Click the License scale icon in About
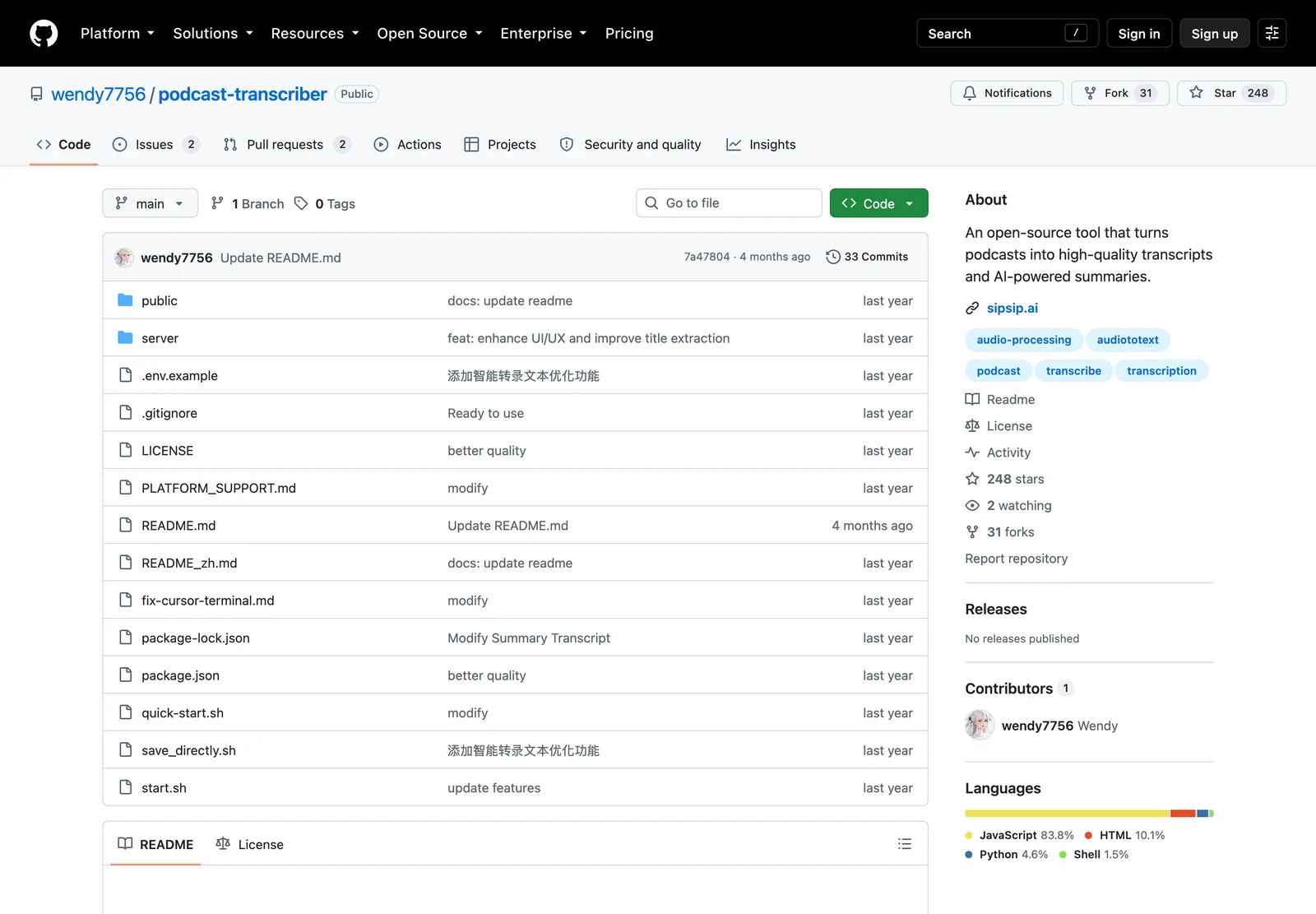1316x914 pixels. pos(972,426)
